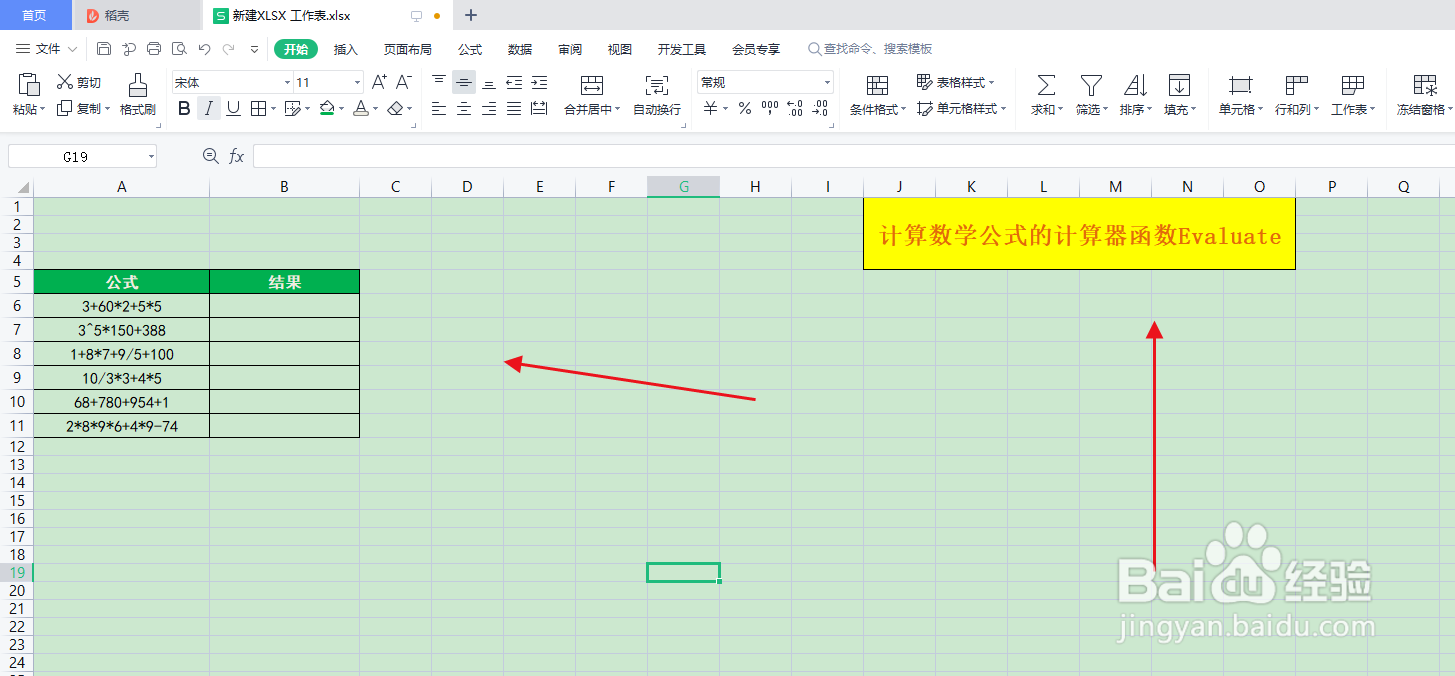The image size is (1455, 676).
Task: Click the plus button for new tab
Action: pyautogui.click(x=471, y=15)
